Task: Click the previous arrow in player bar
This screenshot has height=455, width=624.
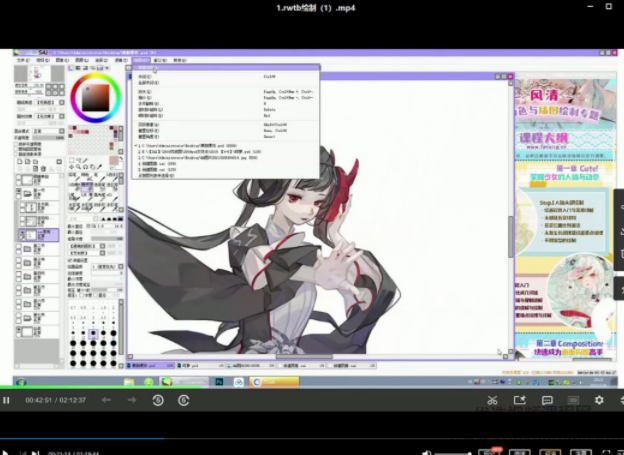Action: (106, 400)
